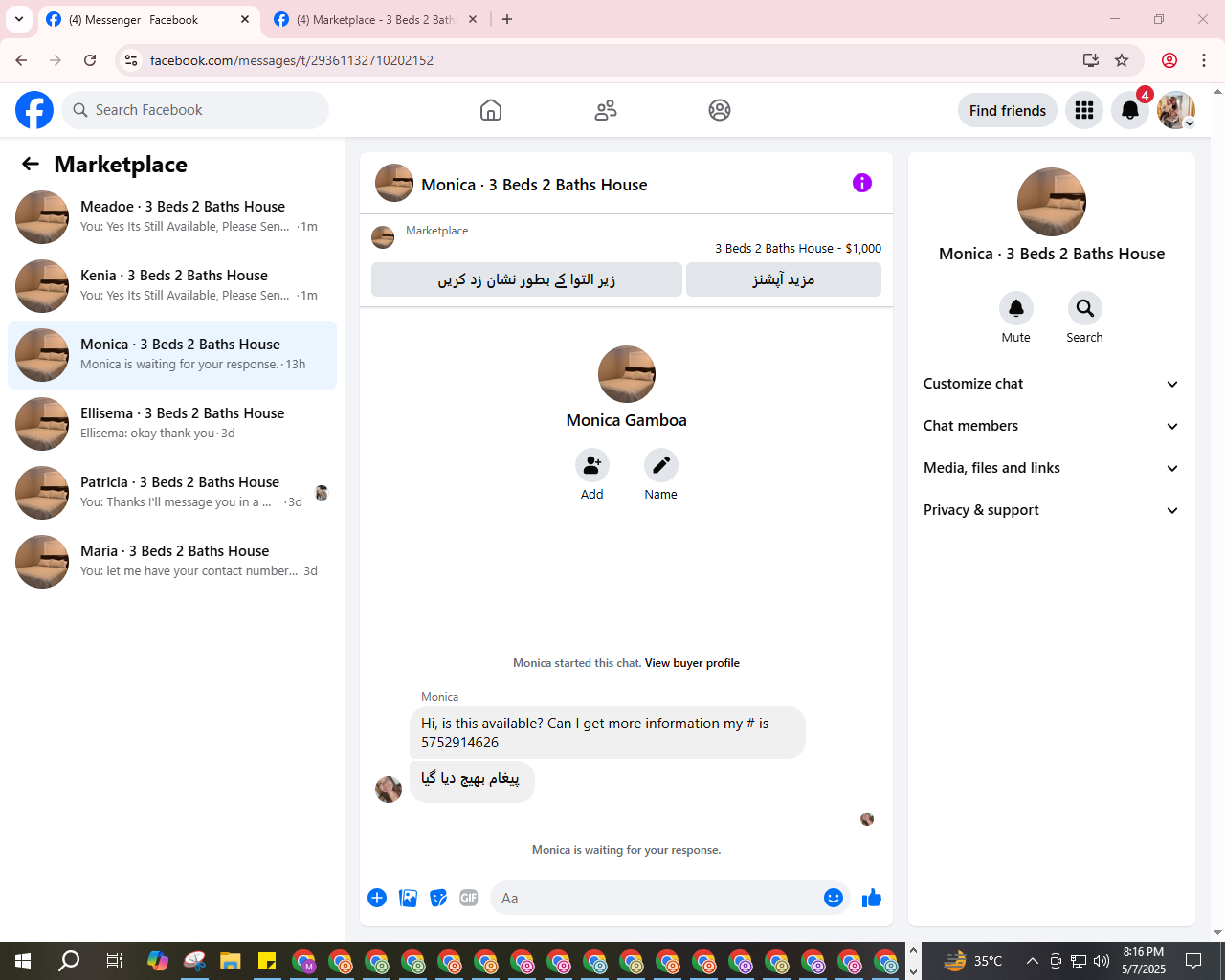
Task: Open Ellisema 3 Beds 2 Baths House chat
Action: pyautogui.click(x=172, y=424)
